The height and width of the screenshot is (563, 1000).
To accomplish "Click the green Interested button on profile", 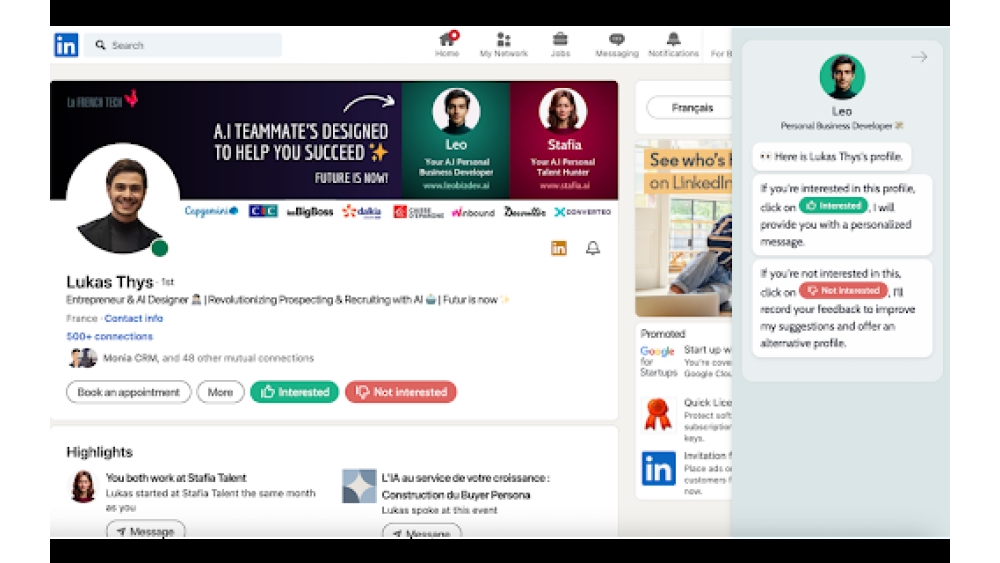I will pos(295,391).
